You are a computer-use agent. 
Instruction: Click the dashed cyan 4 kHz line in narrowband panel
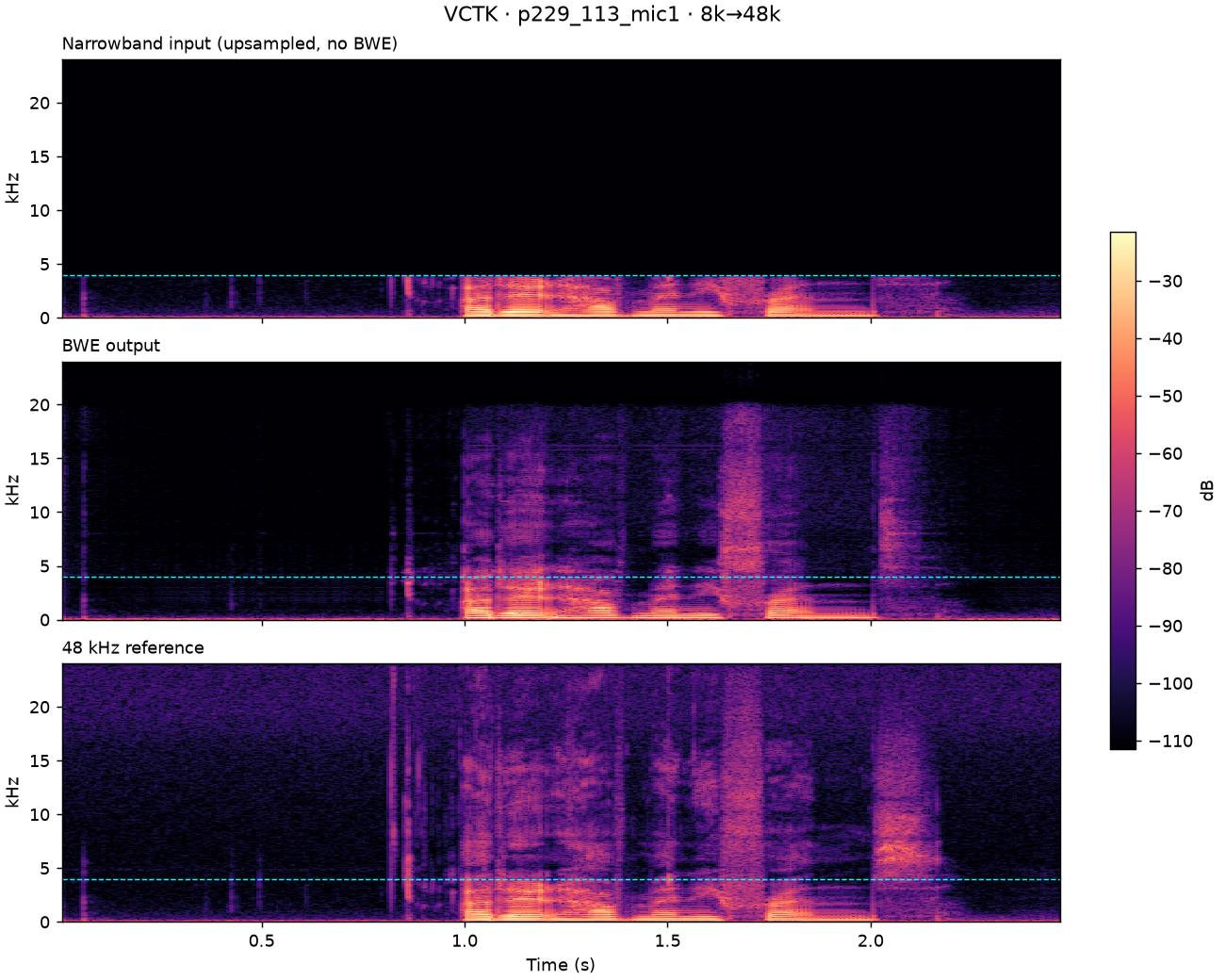561,275
